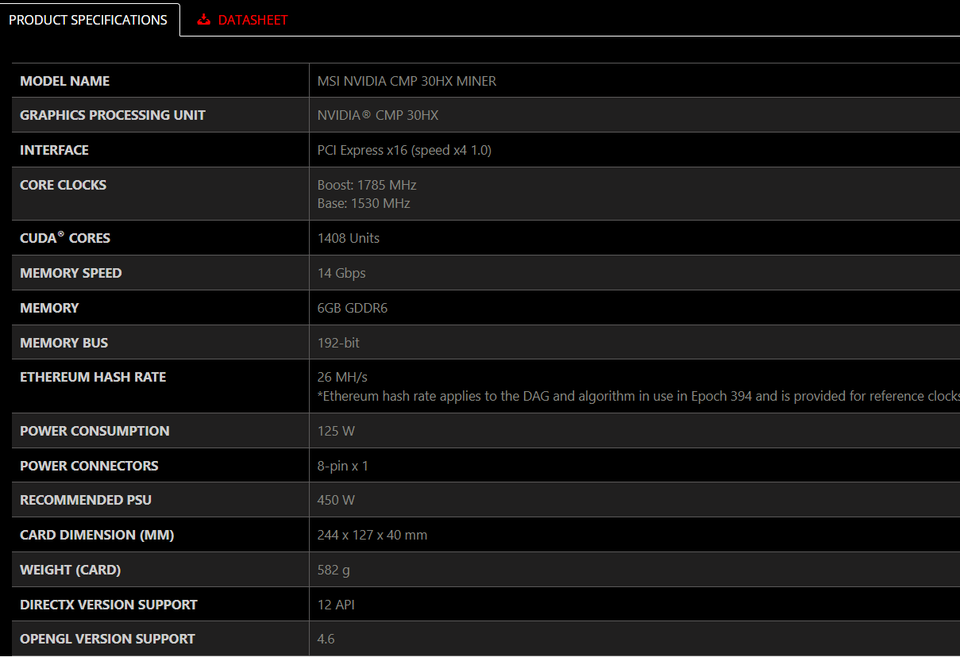This screenshot has width=960, height=657.
Task: Click the 244 x 127 x 40 mm value
Action: [x=372, y=535]
